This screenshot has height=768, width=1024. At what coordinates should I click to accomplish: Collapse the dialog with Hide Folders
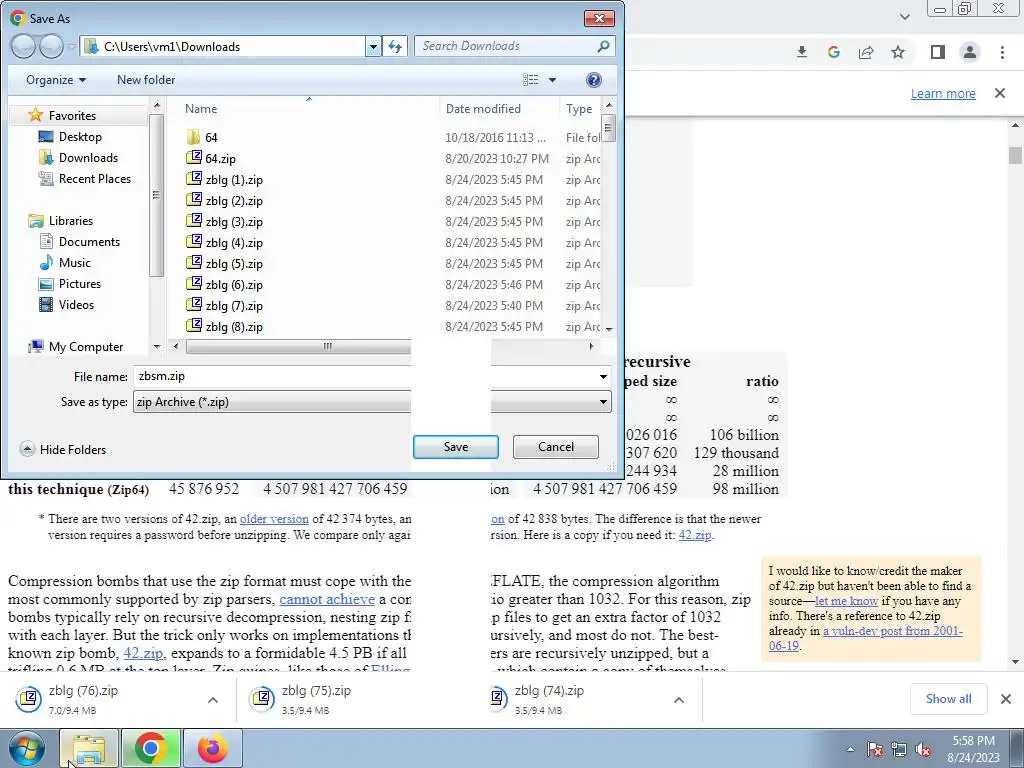click(x=63, y=449)
